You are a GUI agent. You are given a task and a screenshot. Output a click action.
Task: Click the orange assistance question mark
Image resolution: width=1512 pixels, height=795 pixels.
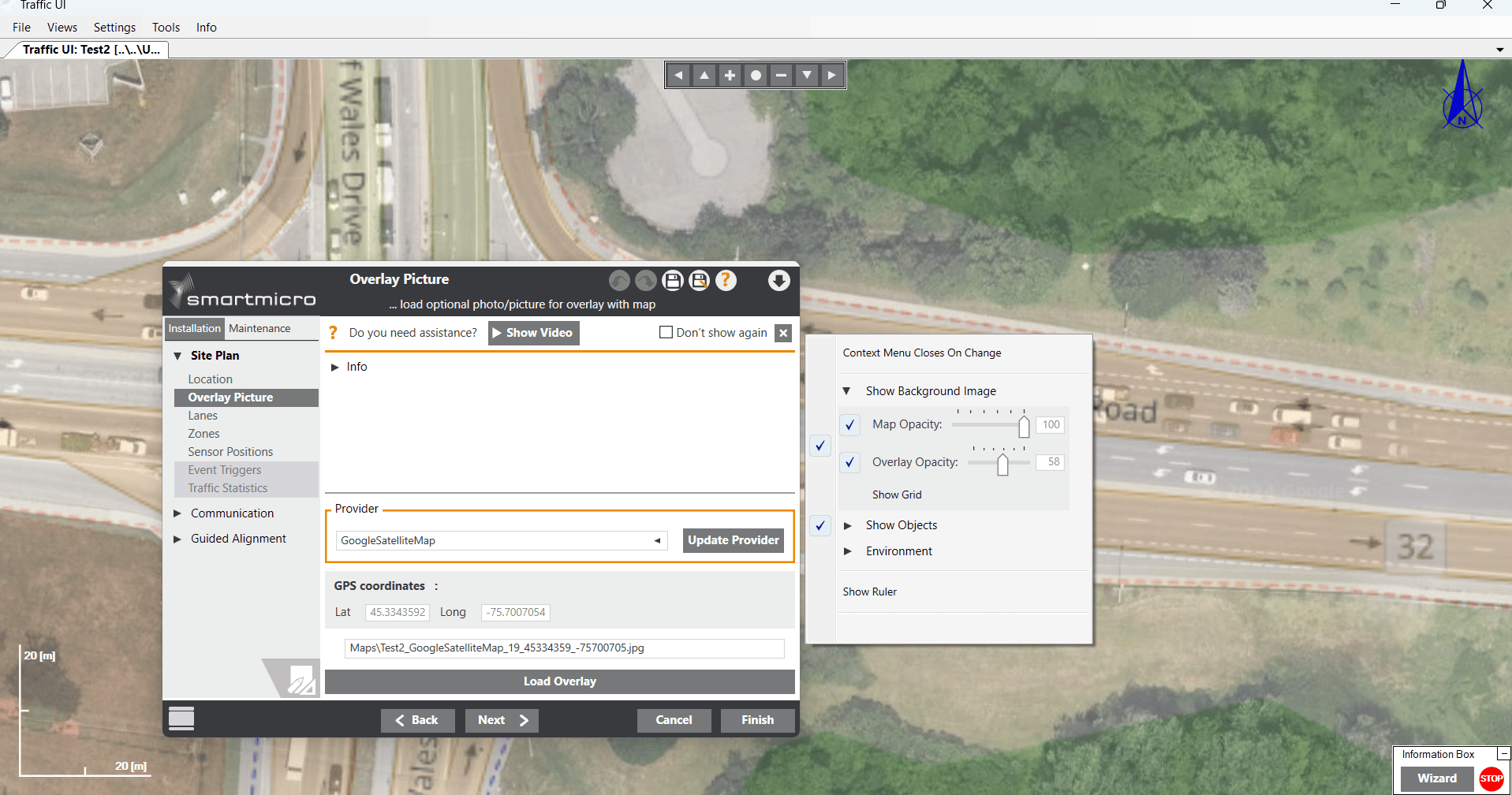pos(333,333)
